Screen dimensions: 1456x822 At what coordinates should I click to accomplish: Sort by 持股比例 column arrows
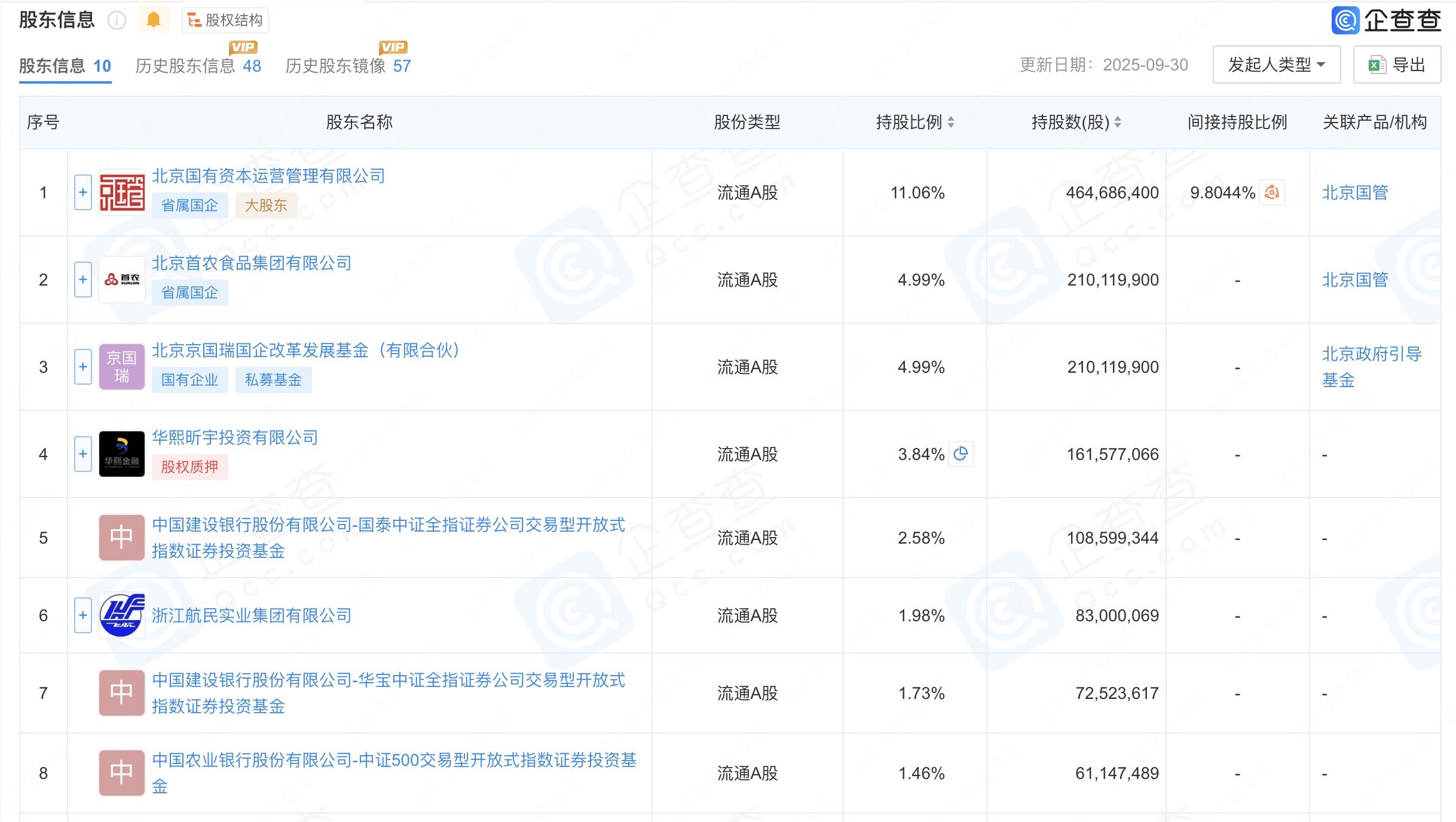point(951,122)
